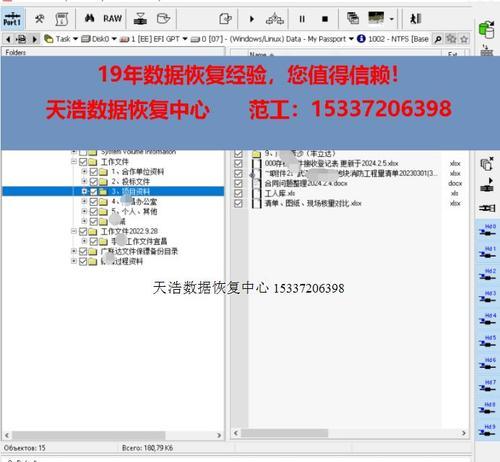Click the stacked windows icon
Viewport: 500px width, 462px height.
pyautogui.click(x=353, y=18)
